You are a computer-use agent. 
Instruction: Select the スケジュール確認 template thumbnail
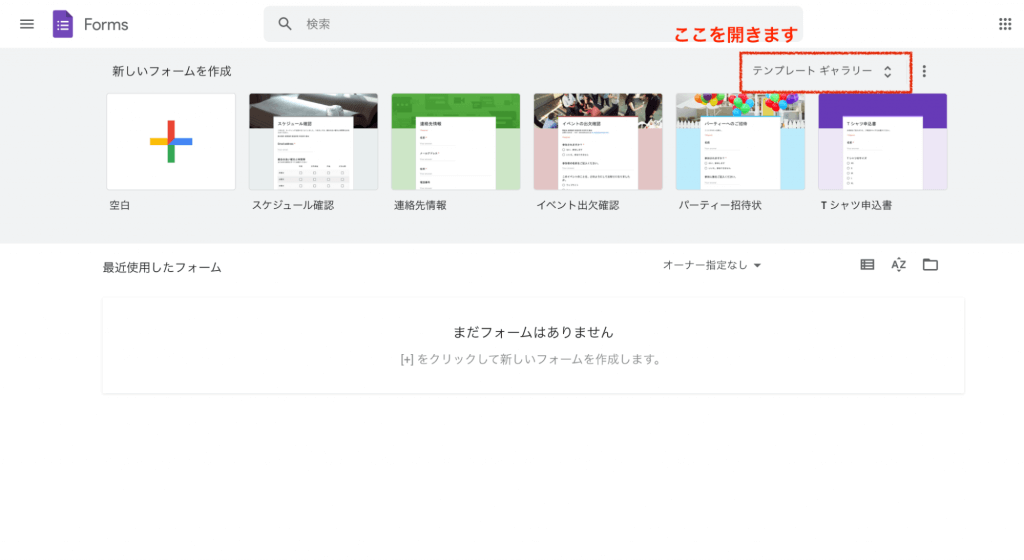[x=313, y=141]
